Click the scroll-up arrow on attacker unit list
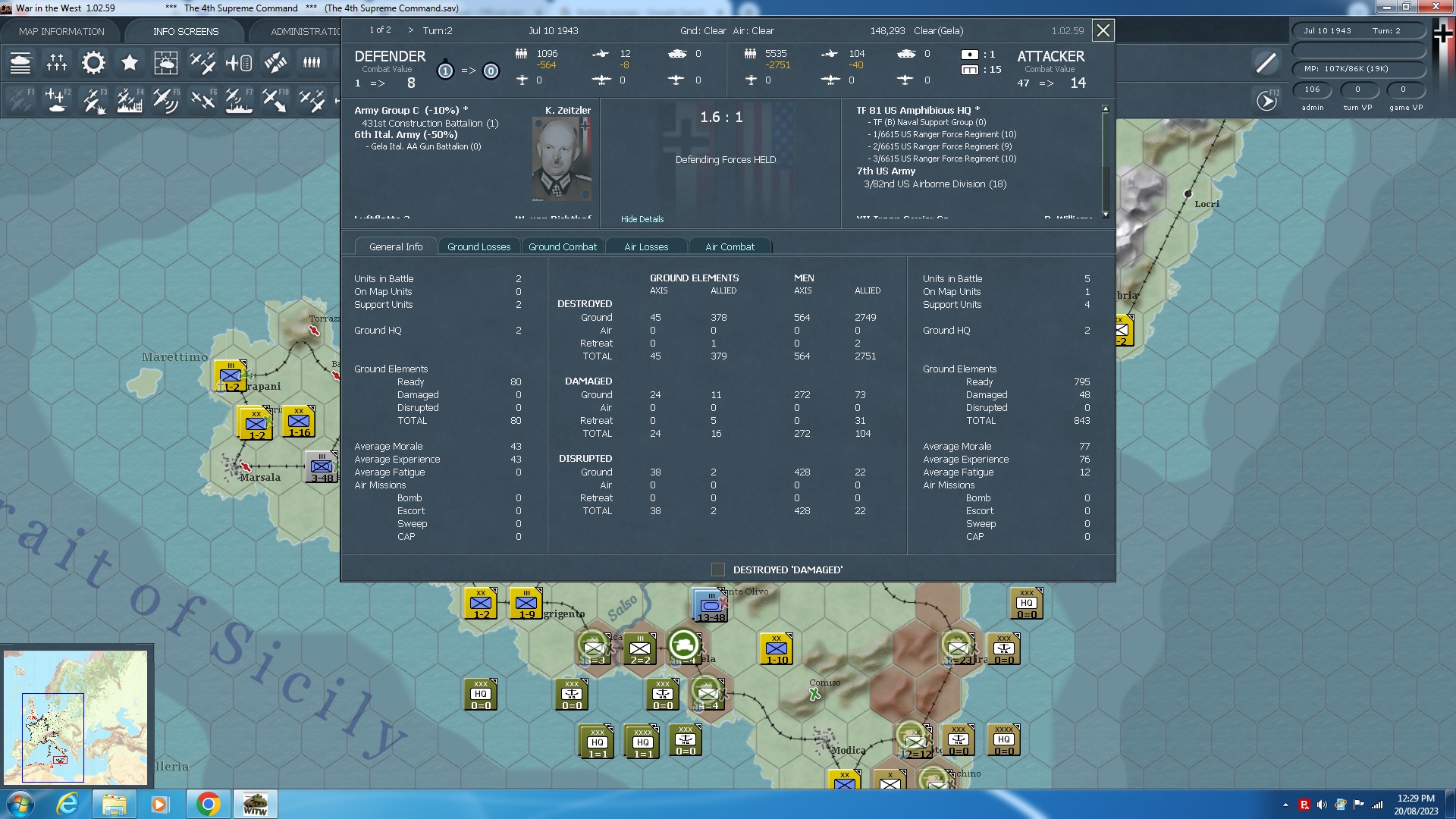The width and height of the screenshot is (1456, 819). (1106, 108)
